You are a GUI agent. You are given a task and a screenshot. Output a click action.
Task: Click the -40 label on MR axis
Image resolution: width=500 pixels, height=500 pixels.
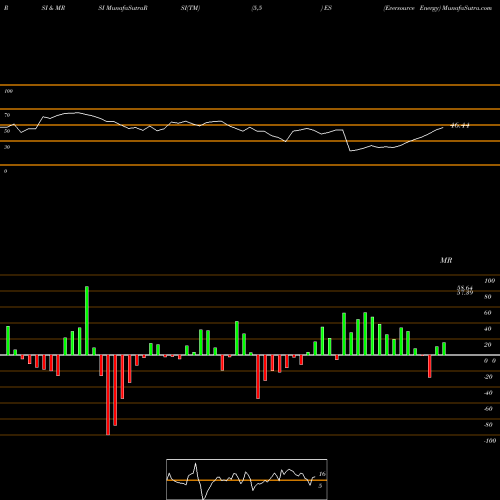(x=488, y=393)
